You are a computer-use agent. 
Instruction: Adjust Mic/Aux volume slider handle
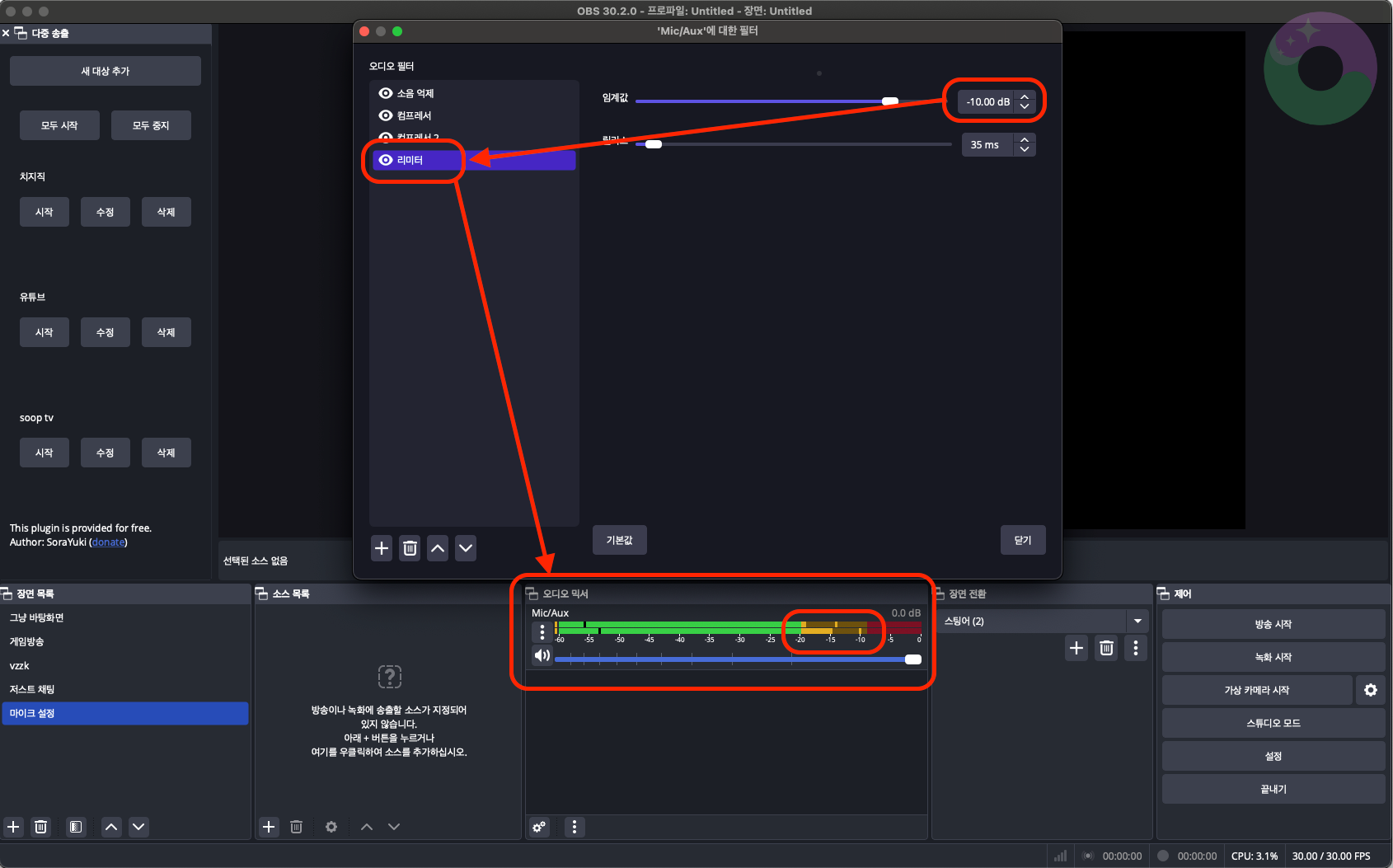click(x=913, y=659)
